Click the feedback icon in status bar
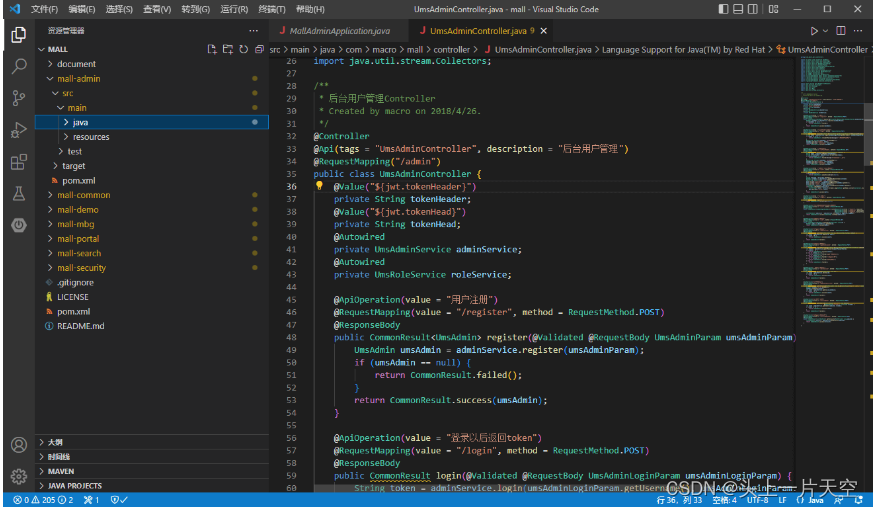This screenshot has height=508, width=873. tap(838, 500)
